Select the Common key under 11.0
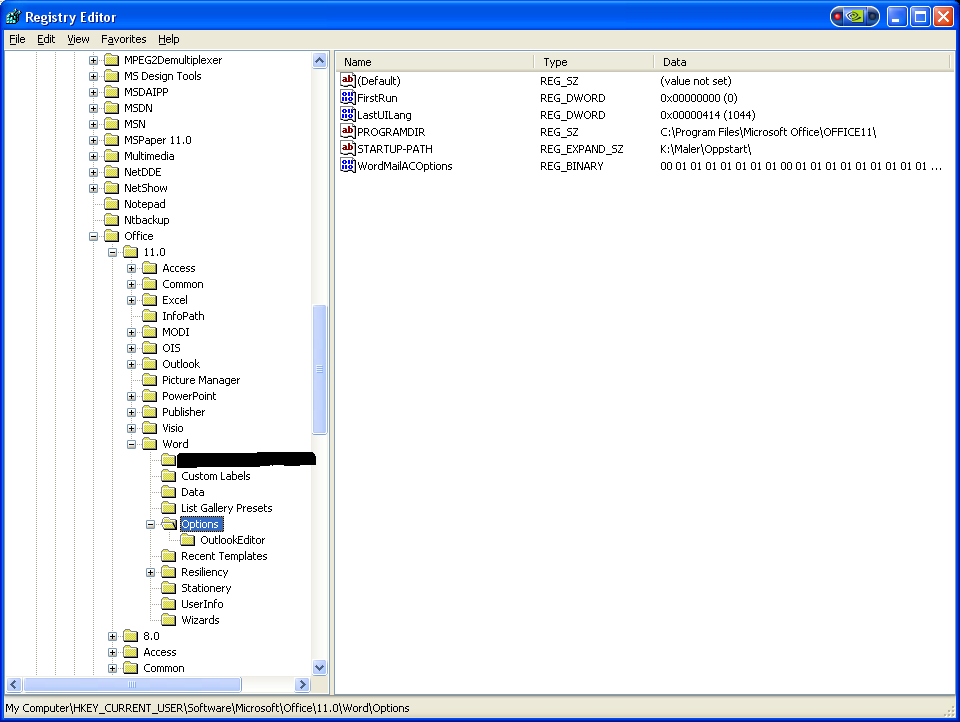 coord(183,284)
